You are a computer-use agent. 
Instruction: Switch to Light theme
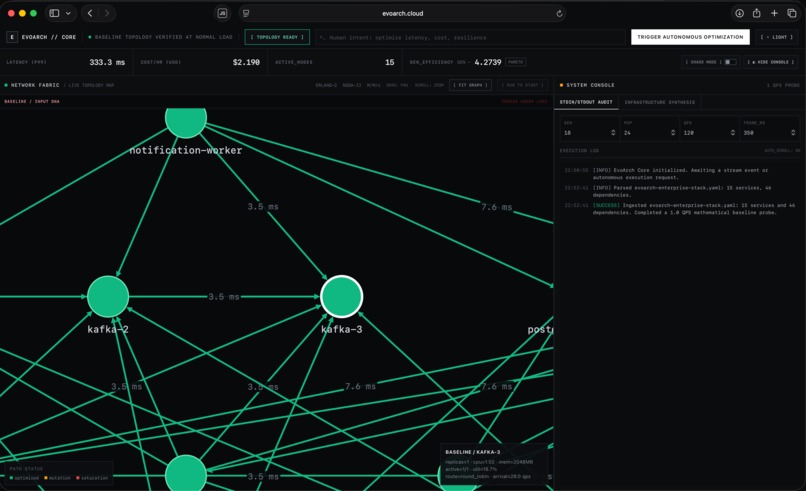pos(777,37)
